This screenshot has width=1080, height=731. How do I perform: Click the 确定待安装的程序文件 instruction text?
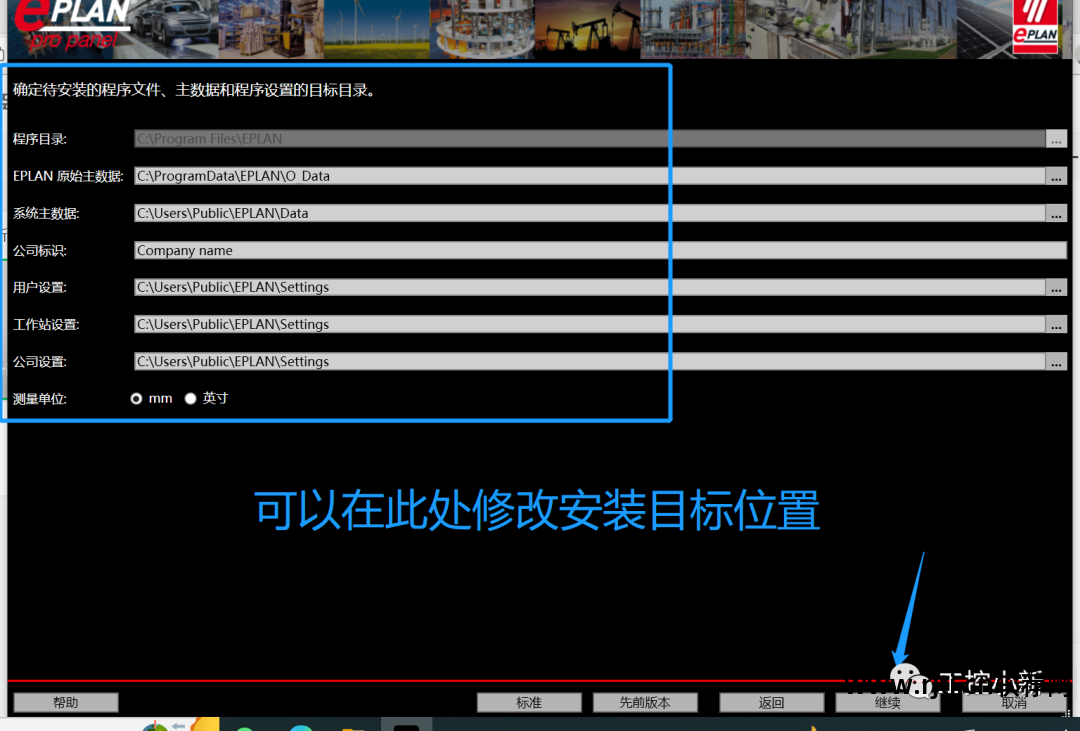194,90
